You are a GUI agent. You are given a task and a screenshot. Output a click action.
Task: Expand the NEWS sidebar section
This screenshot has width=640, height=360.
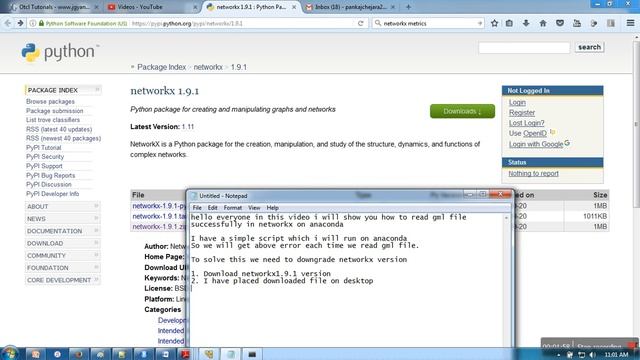pos(63,218)
